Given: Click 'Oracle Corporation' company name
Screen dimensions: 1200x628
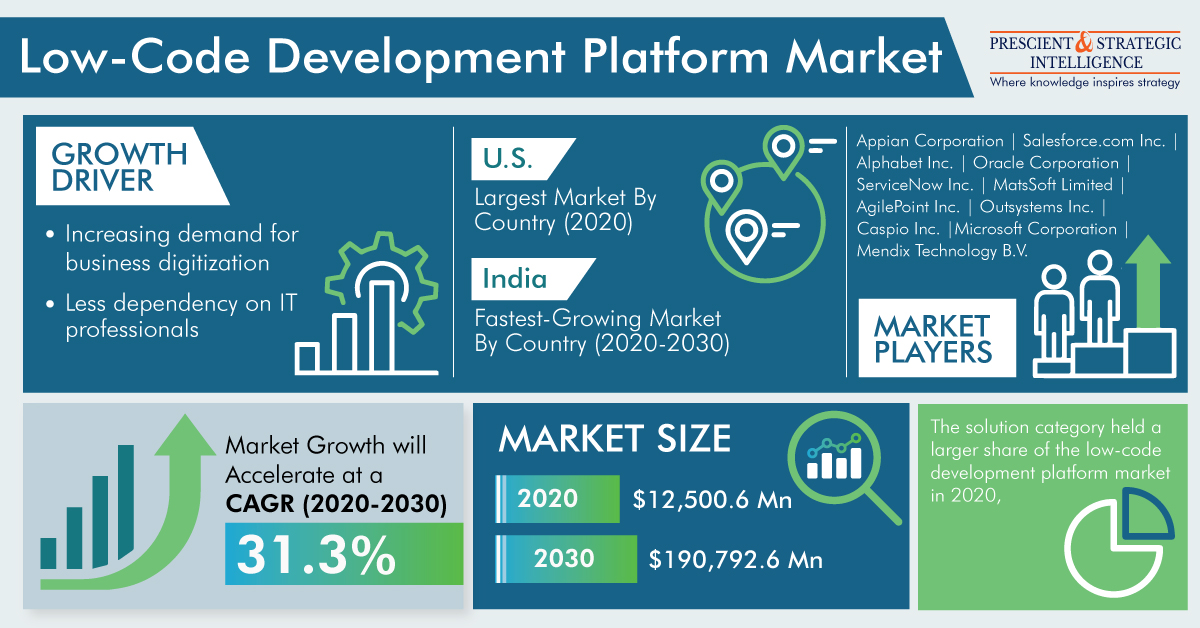Looking at the screenshot, I should coord(1045,163).
